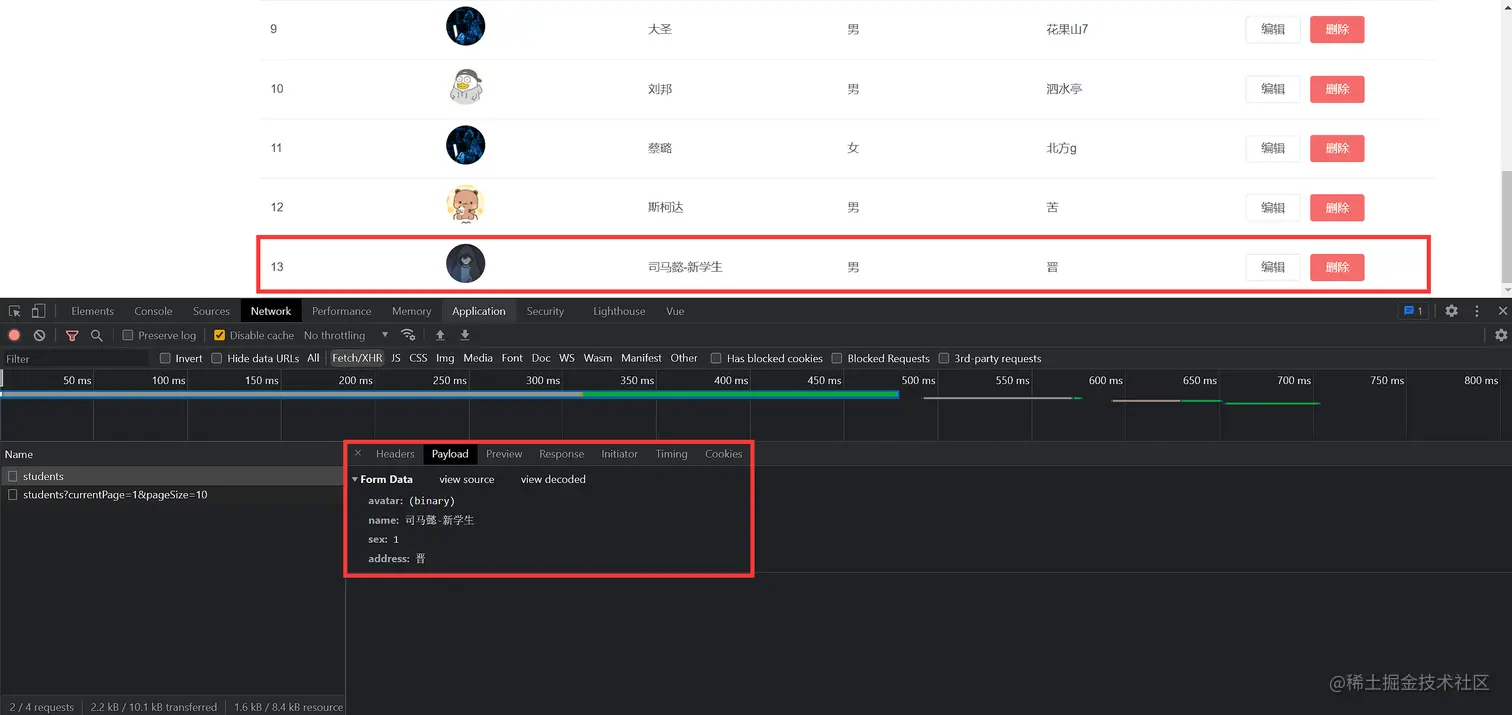This screenshot has width=1512, height=715.
Task: Open the Cookies tab of request
Action: 723,454
